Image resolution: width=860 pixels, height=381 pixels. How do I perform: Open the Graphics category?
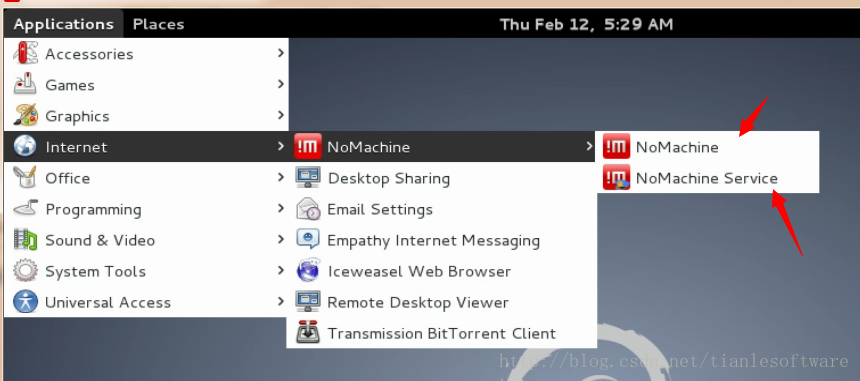[x=146, y=116]
